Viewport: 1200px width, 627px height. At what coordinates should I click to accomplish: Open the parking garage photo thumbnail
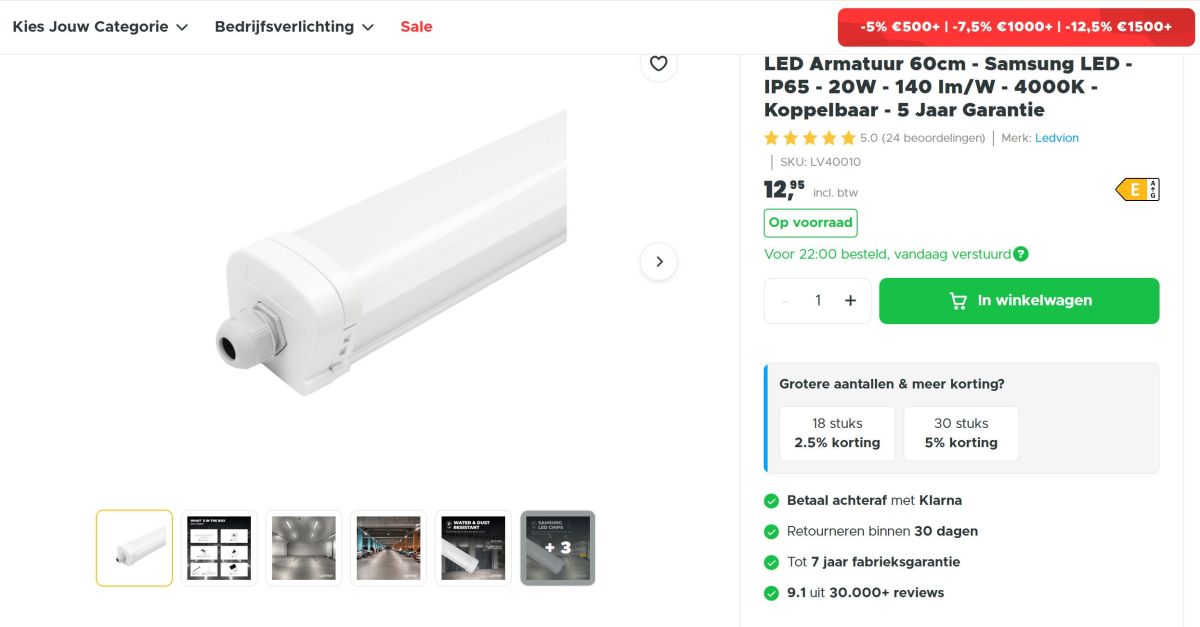coord(389,548)
